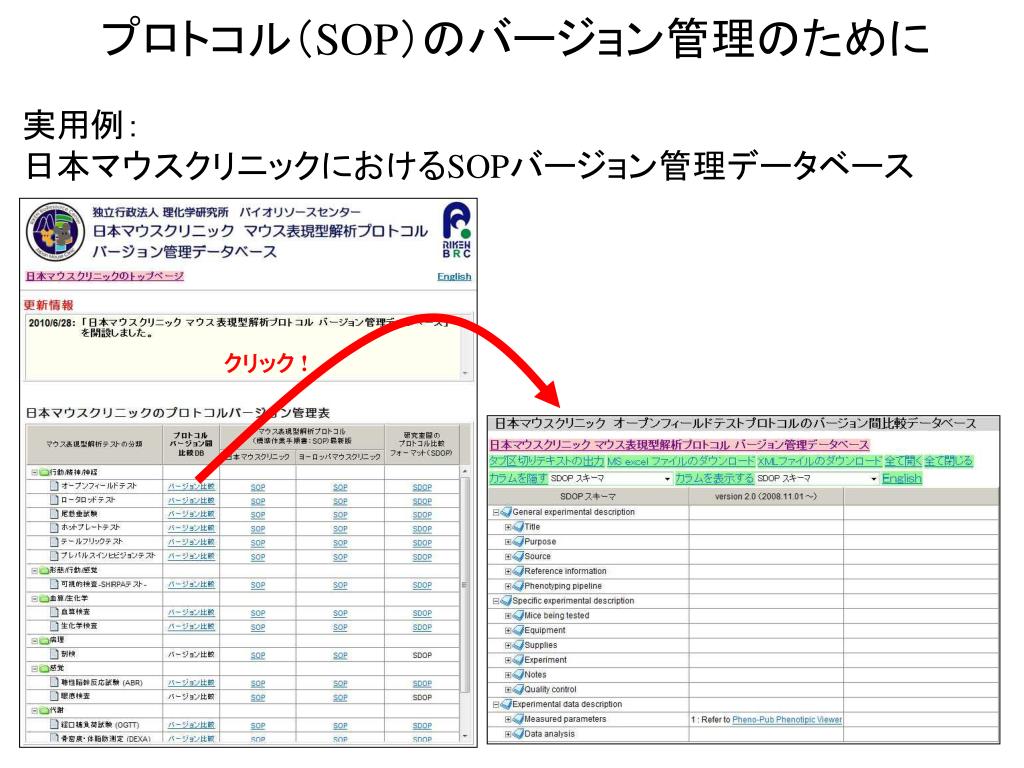Click プロトコルバージョン間比較DB column header
This screenshot has height=768, width=1024.
click(x=191, y=444)
